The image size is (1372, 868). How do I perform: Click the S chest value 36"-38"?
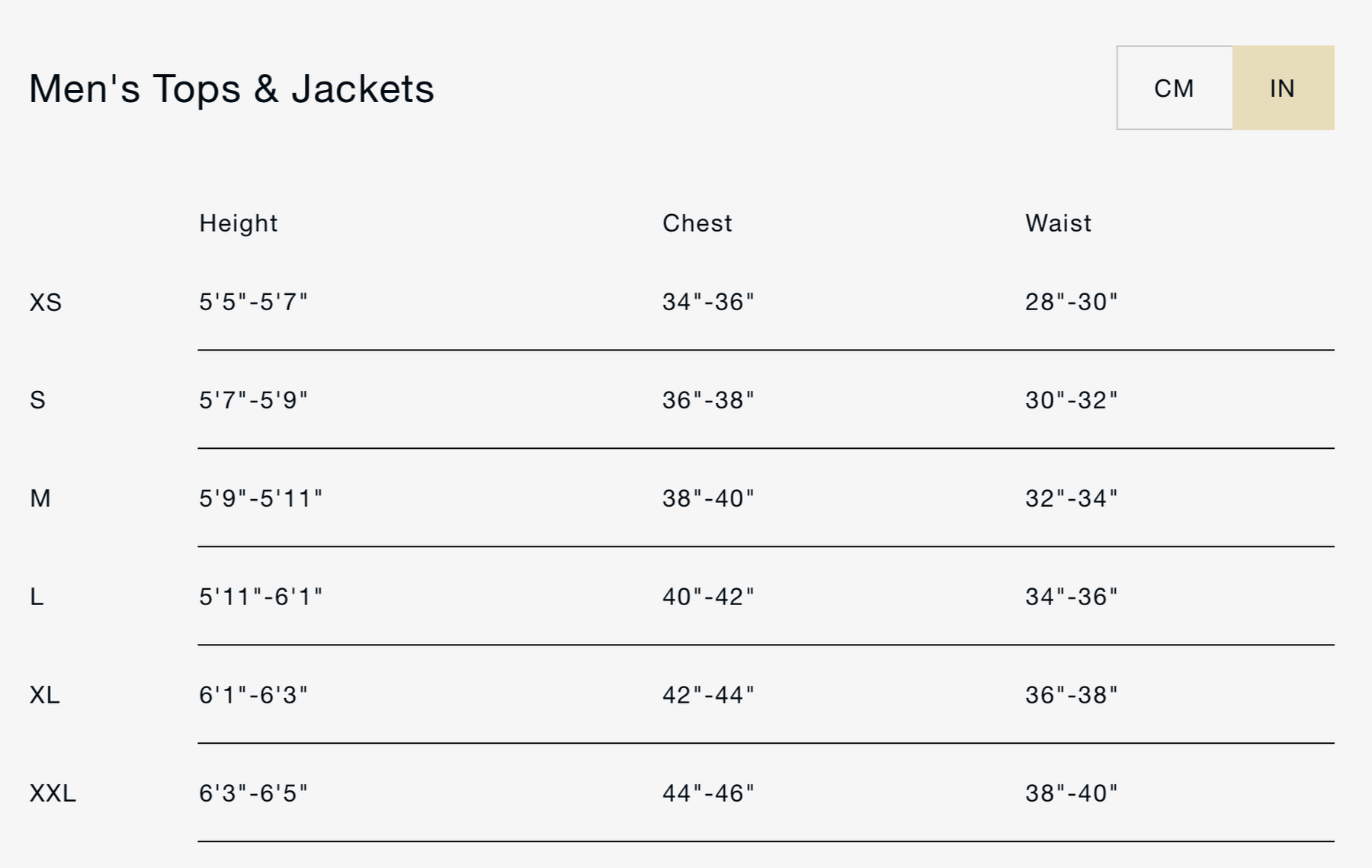coord(708,400)
